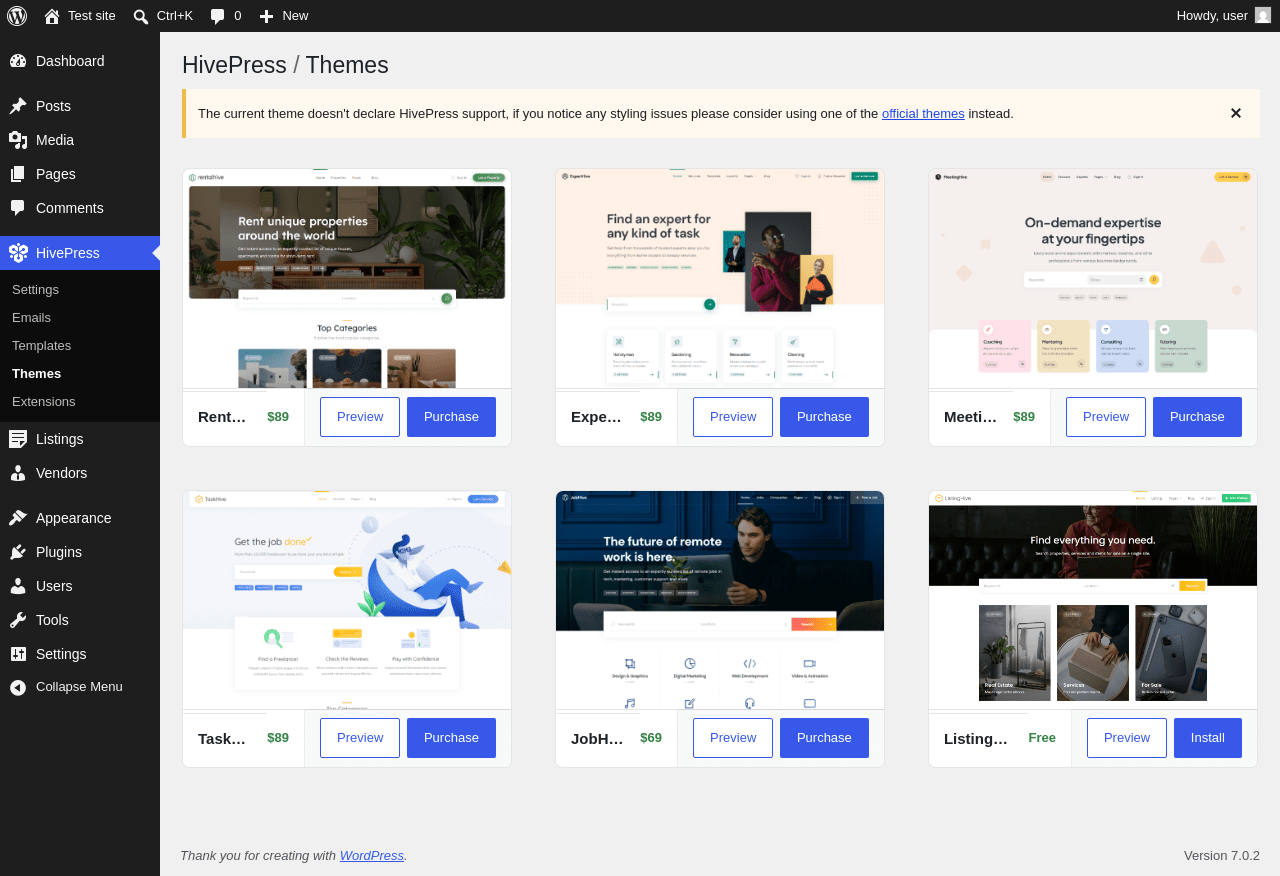Click the Plugins plug icon
This screenshot has height=876, width=1280.
18,552
